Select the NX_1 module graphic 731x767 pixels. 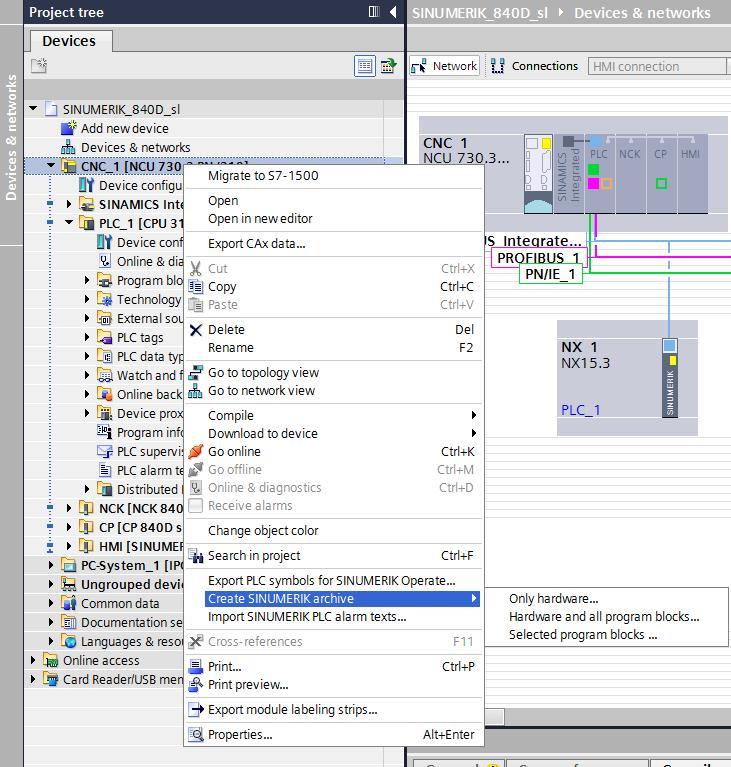point(670,378)
